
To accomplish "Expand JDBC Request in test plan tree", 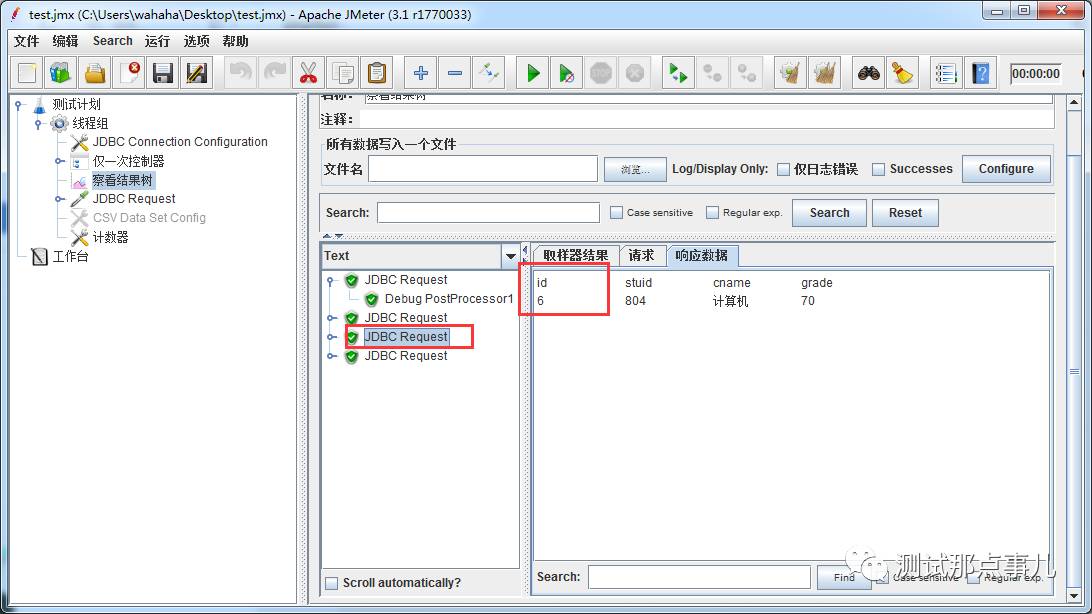I will [x=59, y=199].
